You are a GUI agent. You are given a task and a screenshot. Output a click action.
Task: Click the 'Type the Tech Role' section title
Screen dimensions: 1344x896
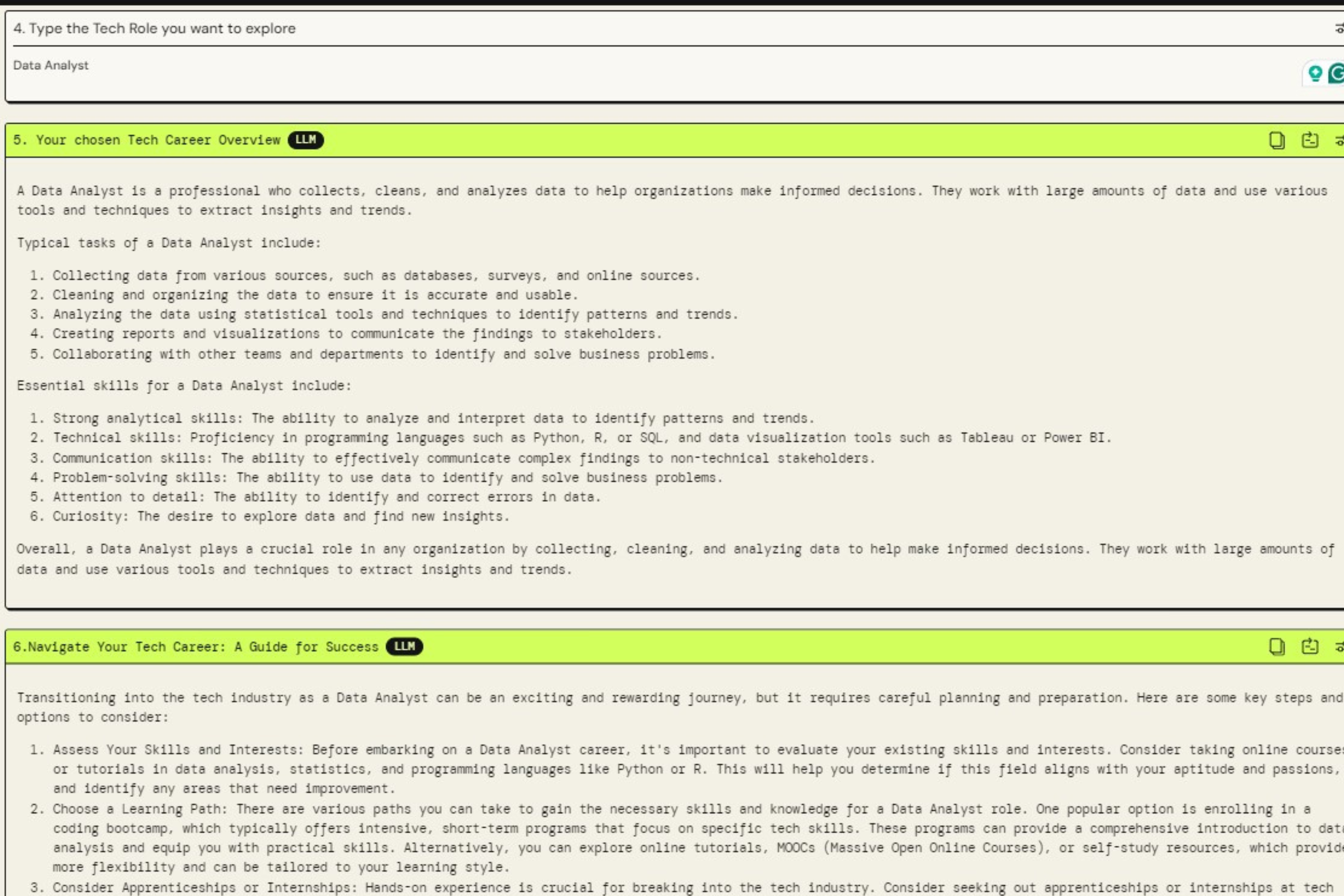tap(154, 29)
